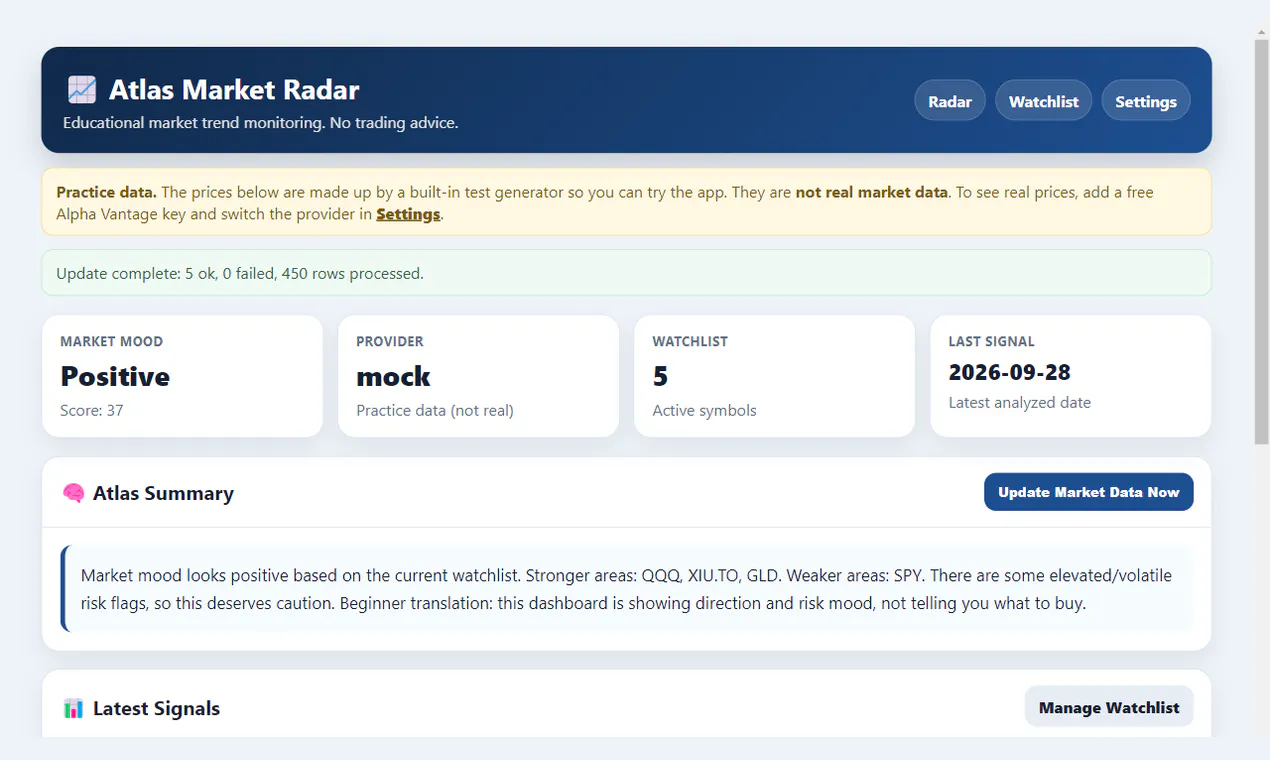This screenshot has width=1270, height=760.
Task: Click the 'MARKET MOOD' card label
Action: 111,341
